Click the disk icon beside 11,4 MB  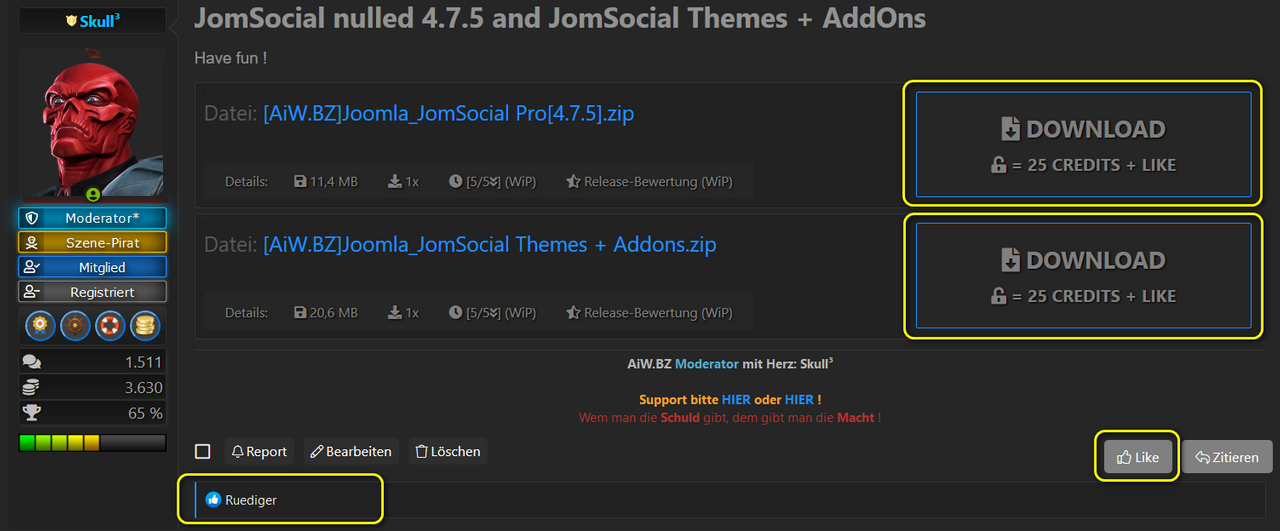(x=300, y=182)
